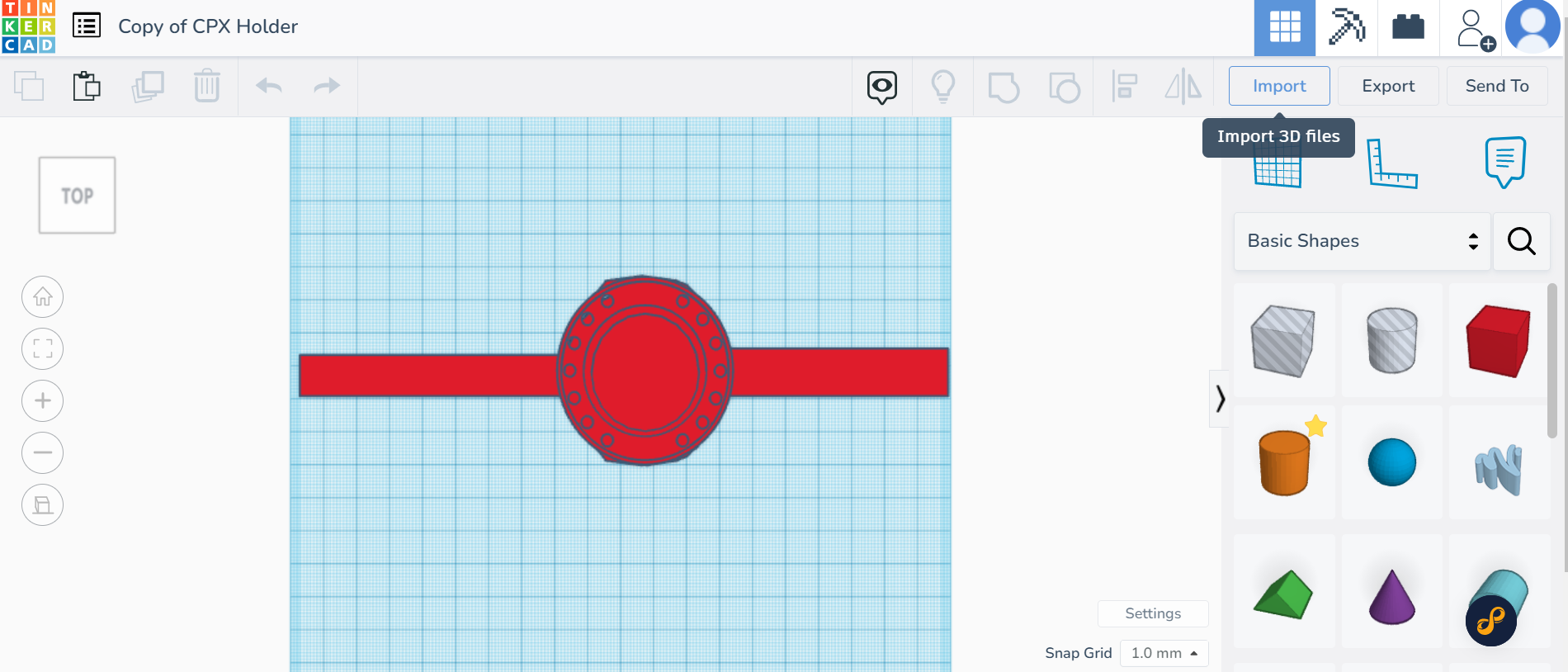1568x672 pixels.
Task: Click the Group shapes icon
Action: tap(1004, 87)
